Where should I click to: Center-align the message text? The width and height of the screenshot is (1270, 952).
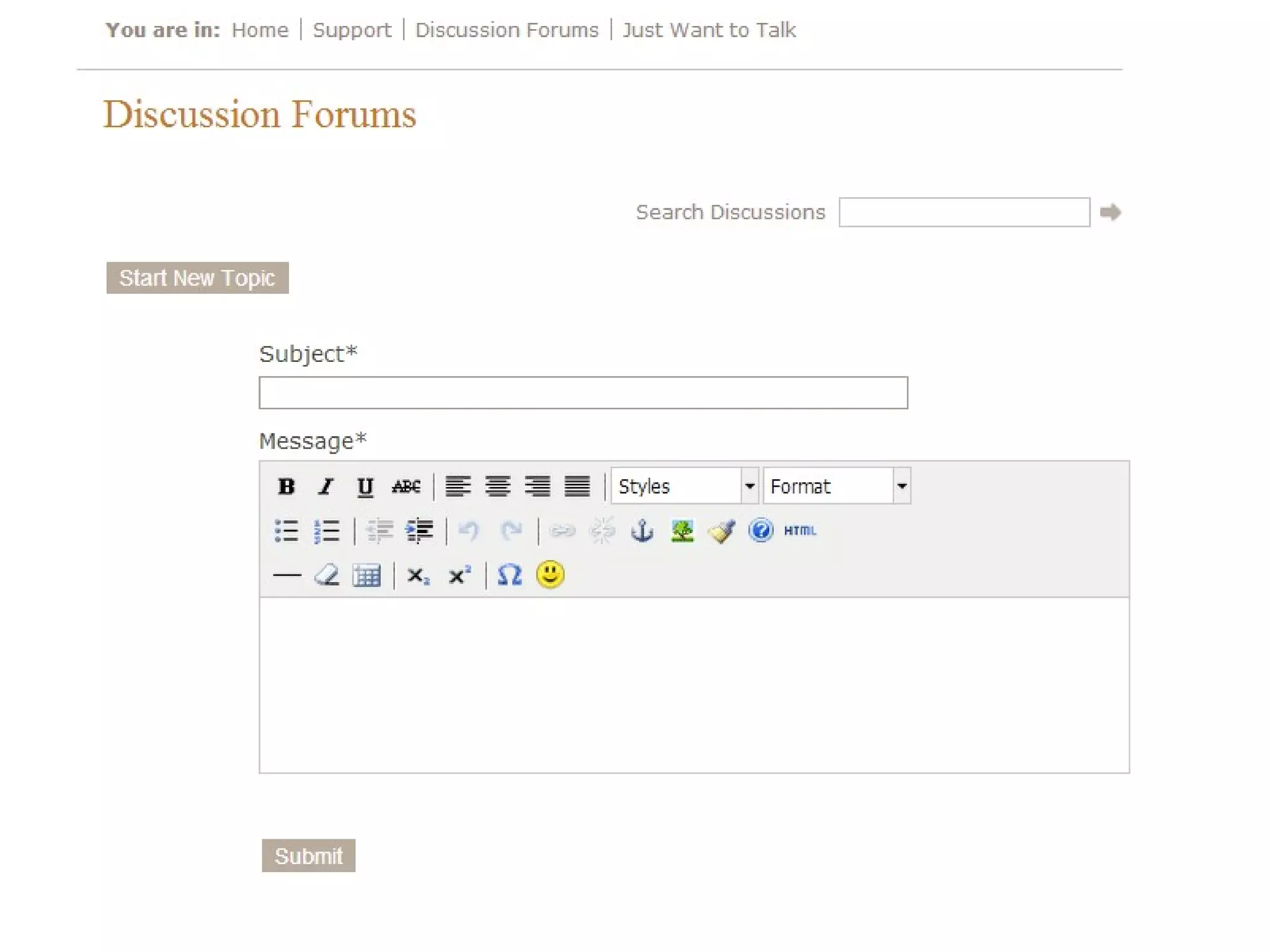click(x=497, y=487)
